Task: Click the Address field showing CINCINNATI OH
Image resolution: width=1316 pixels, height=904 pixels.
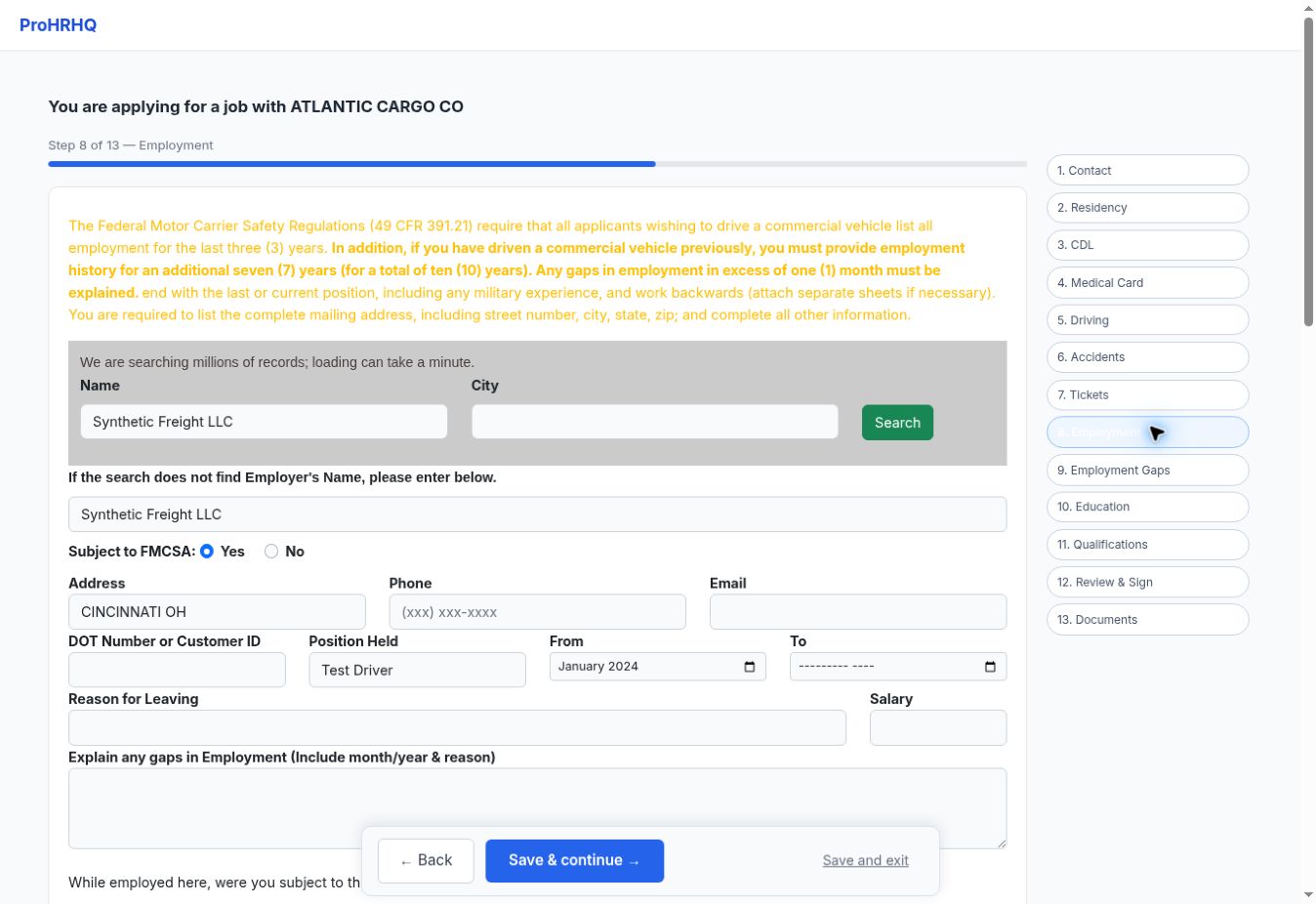Action: point(217,612)
